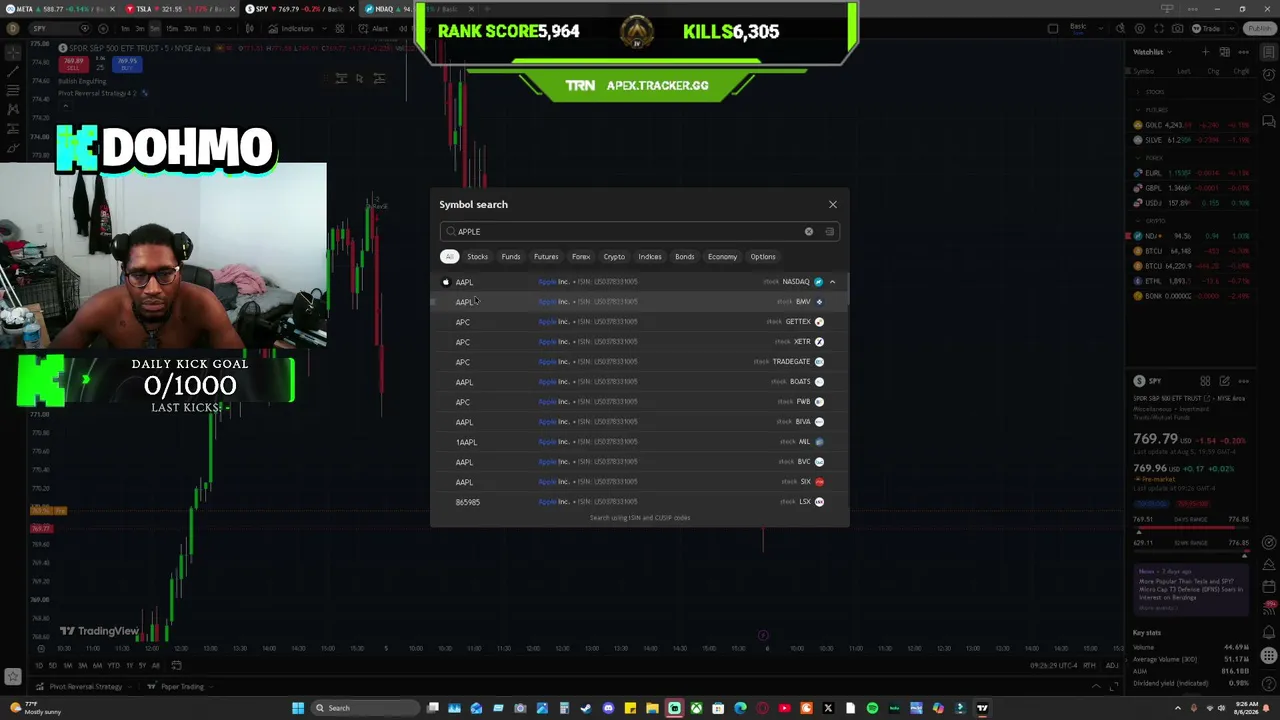Select the SILVER watchlist row

tap(1190, 140)
